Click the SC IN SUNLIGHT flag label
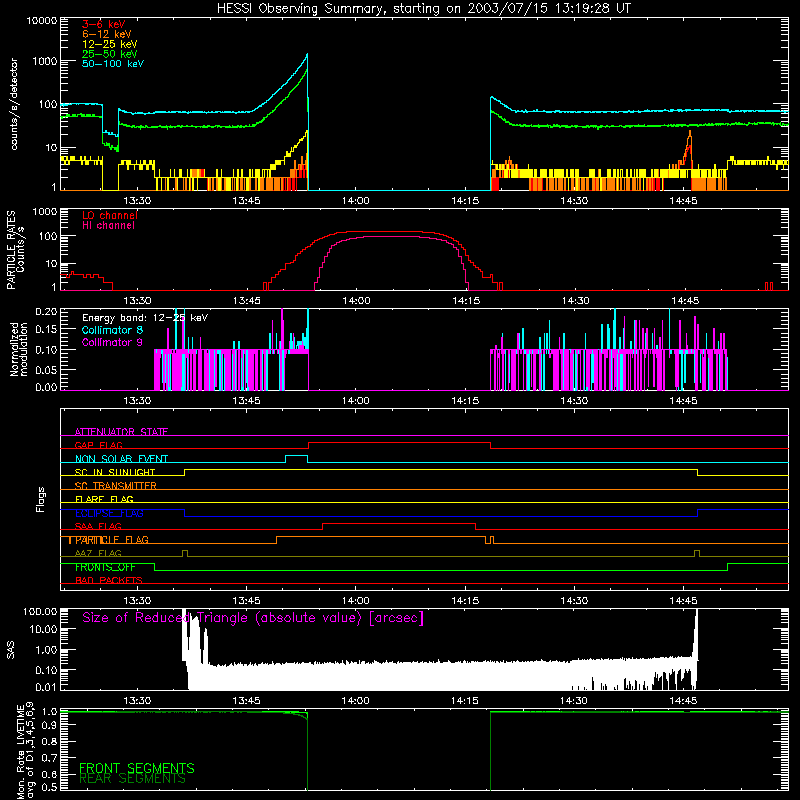 click(115, 472)
